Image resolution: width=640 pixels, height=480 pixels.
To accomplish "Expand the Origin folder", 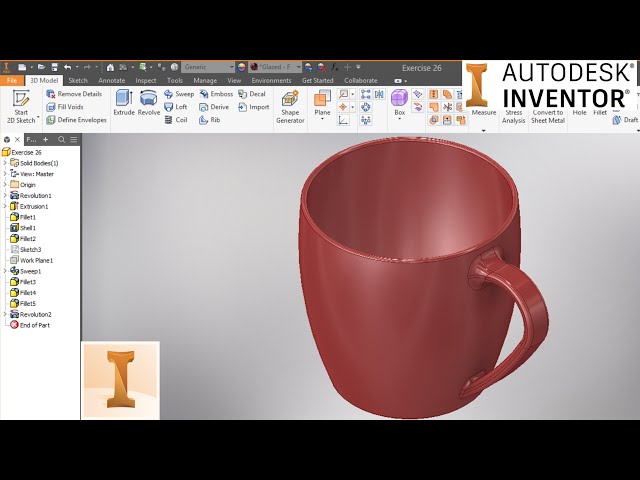I will point(5,184).
